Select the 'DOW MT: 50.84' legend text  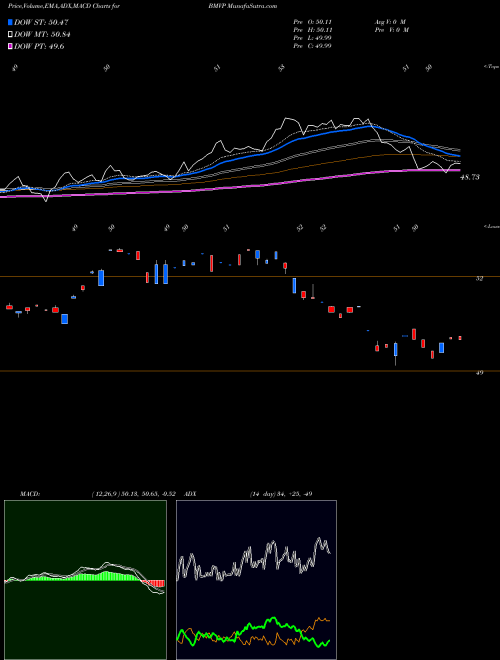(42, 35)
